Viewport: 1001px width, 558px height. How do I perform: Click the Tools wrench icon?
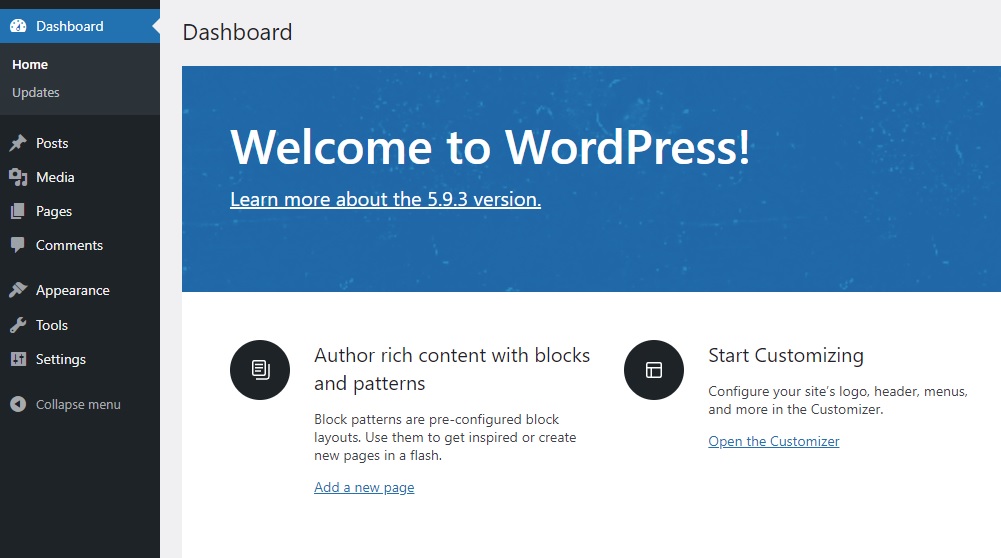point(19,325)
